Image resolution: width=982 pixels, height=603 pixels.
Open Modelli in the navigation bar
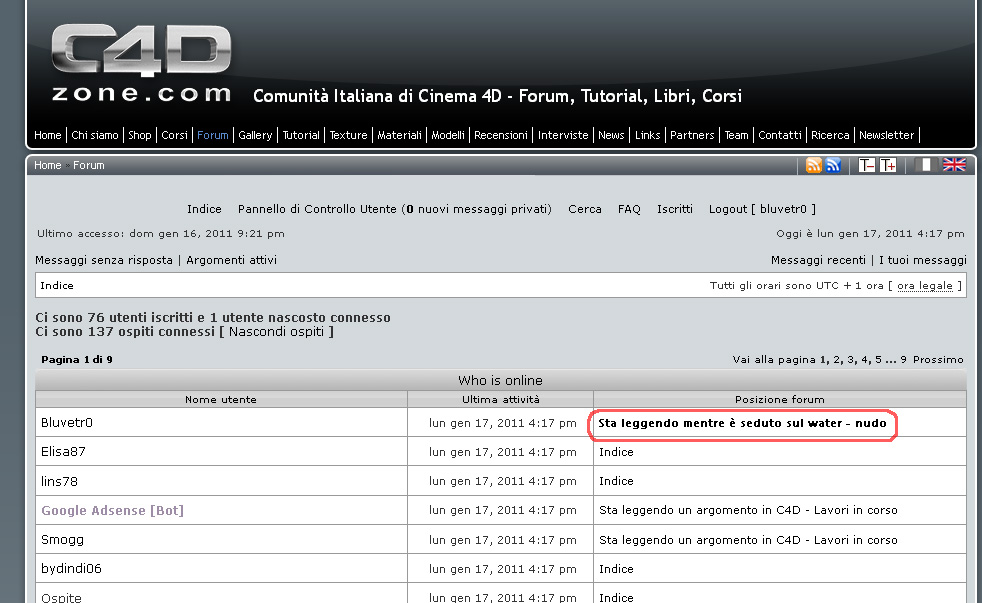pos(448,135)
